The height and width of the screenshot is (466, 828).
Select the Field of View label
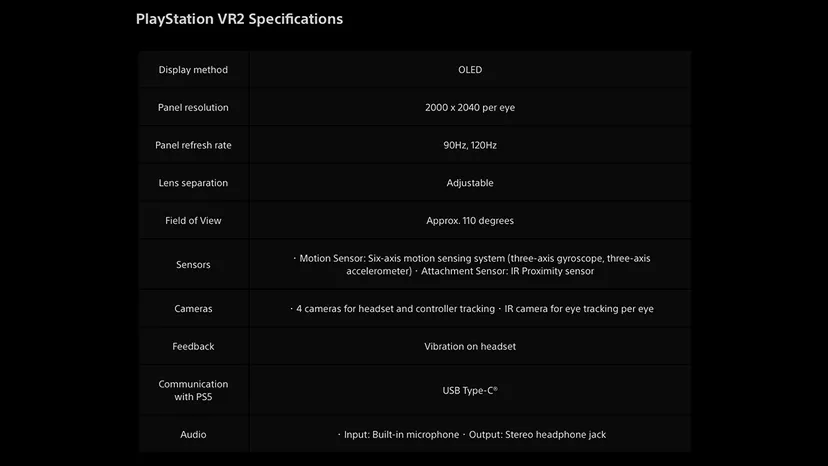pyautogui.click(x=193, y=221)
